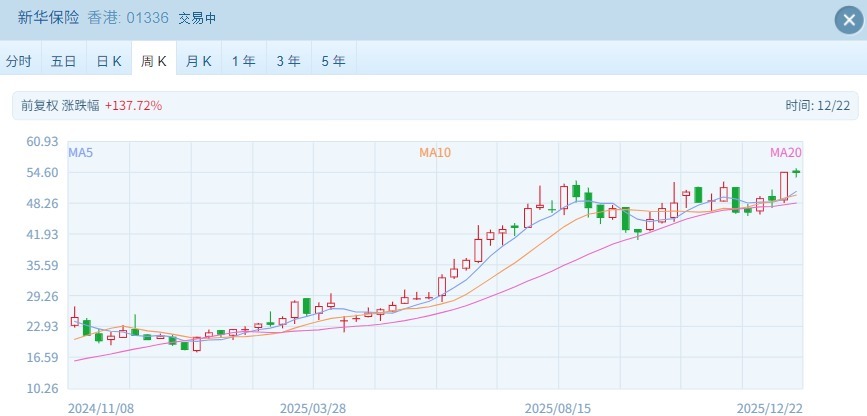The image size is (867, 416).
Task: Switch to the 月K tab
Action: click(199, 60)
